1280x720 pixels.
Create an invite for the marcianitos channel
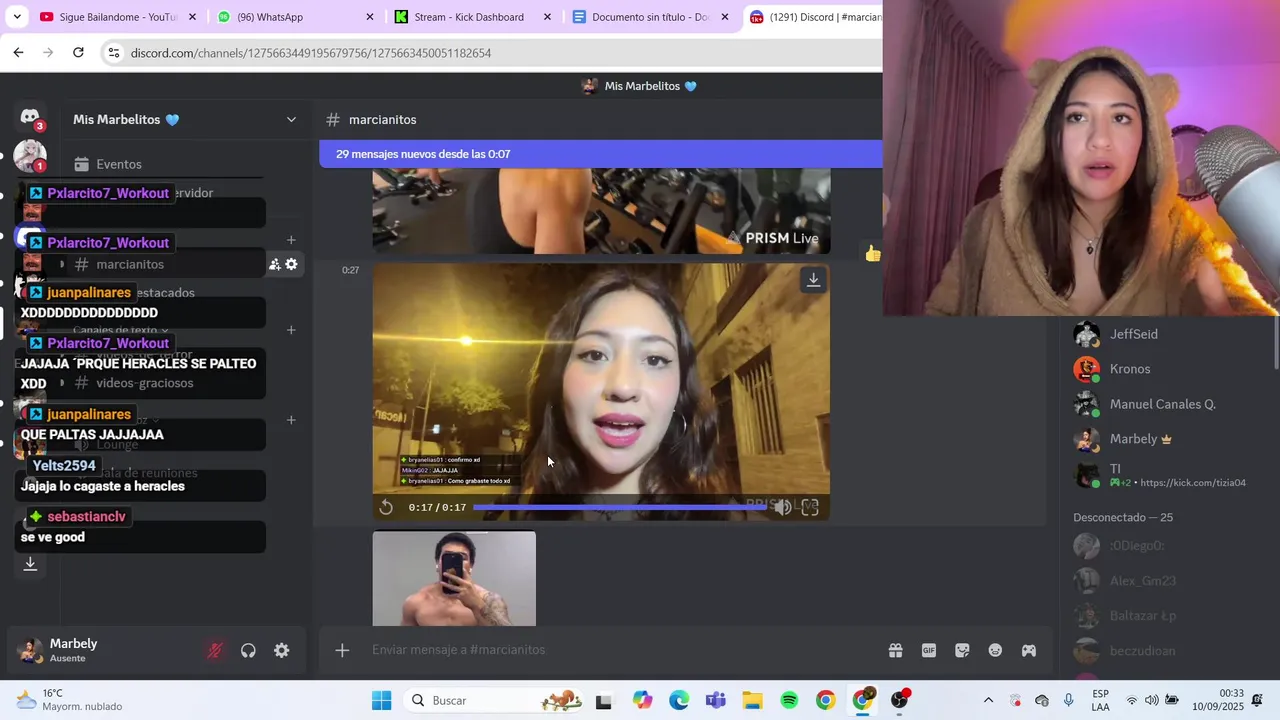274,264
